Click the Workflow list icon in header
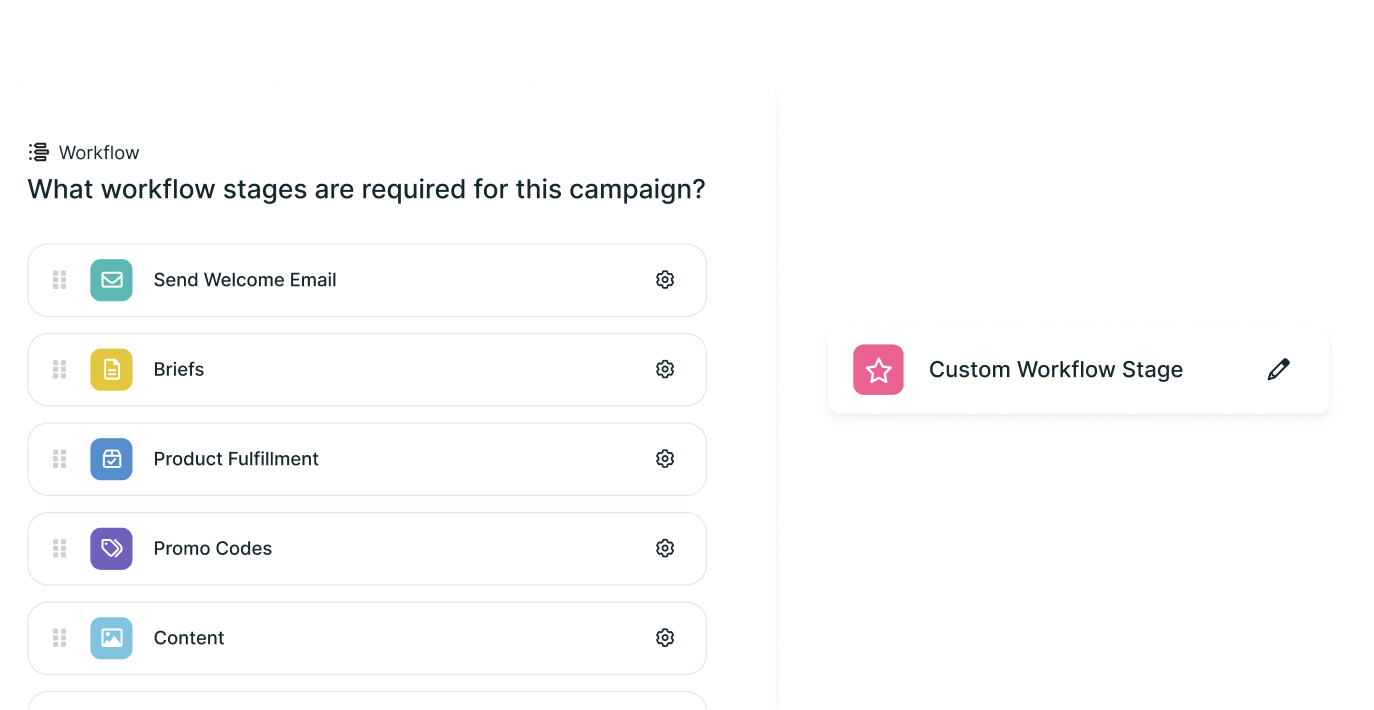The height and width of the screenshot is (710, 1374). [x=39, y=152]
